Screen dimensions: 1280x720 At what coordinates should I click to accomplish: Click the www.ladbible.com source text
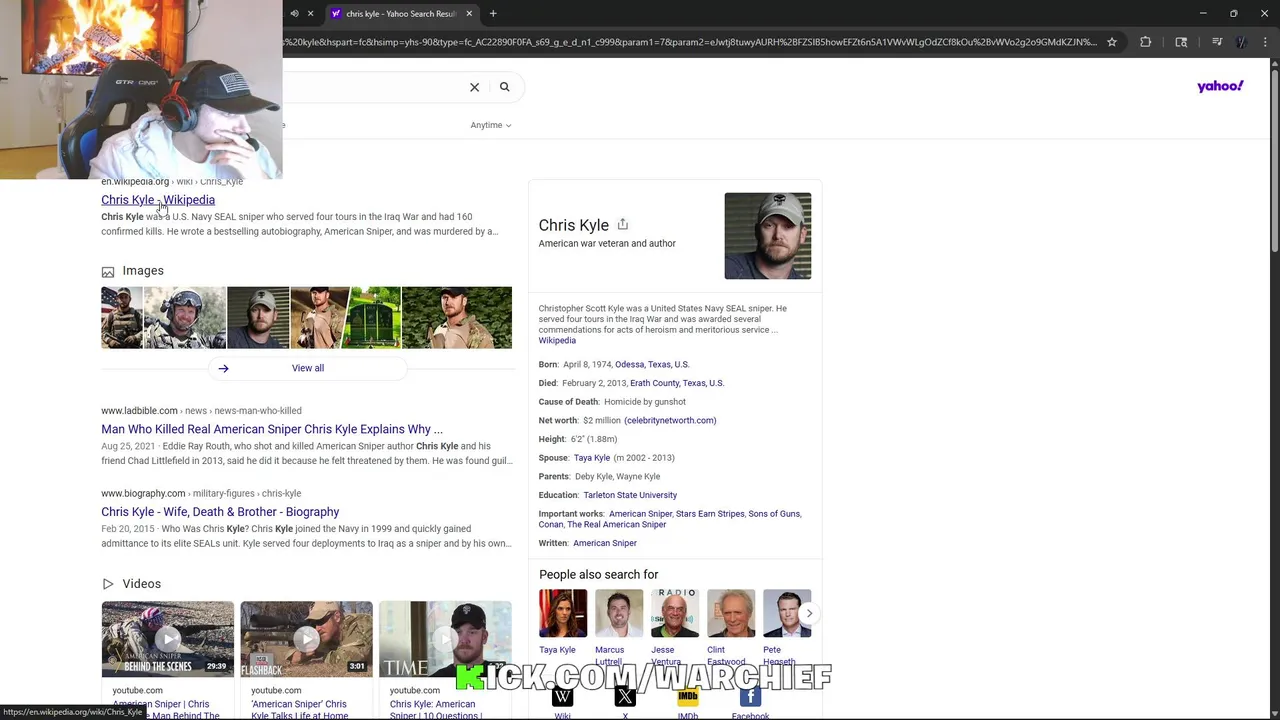tap(139, 411)
